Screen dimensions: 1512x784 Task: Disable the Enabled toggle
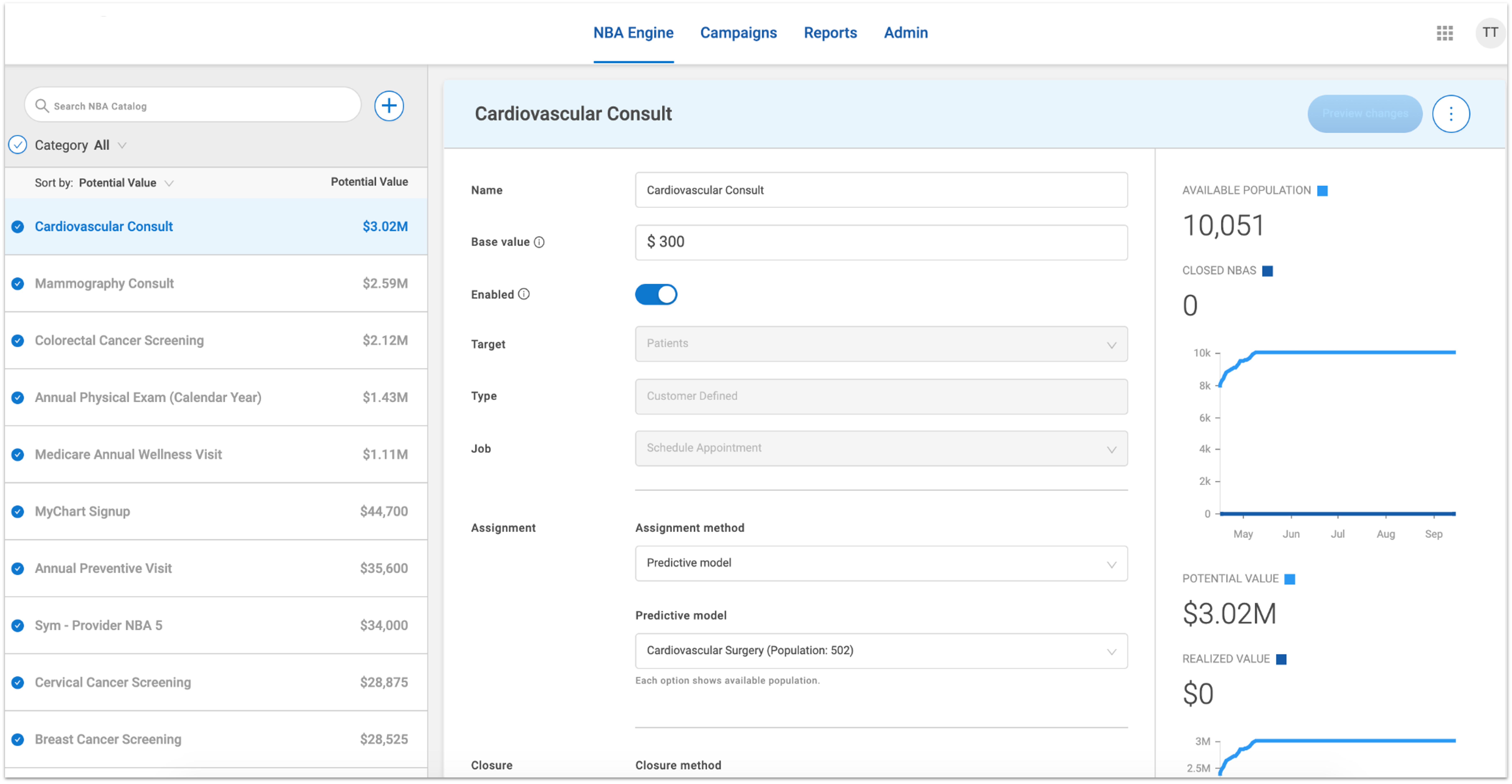coord(656,294)
